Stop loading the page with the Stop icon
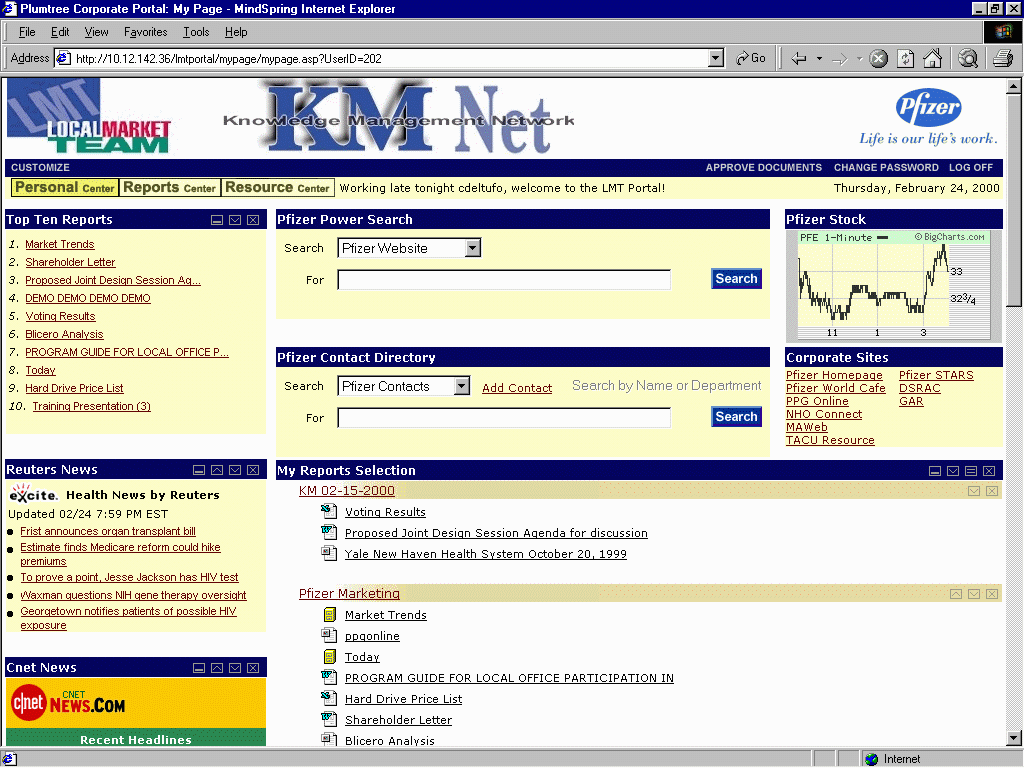The height and width of the screenshot is (768, 1024). (878, 59)
